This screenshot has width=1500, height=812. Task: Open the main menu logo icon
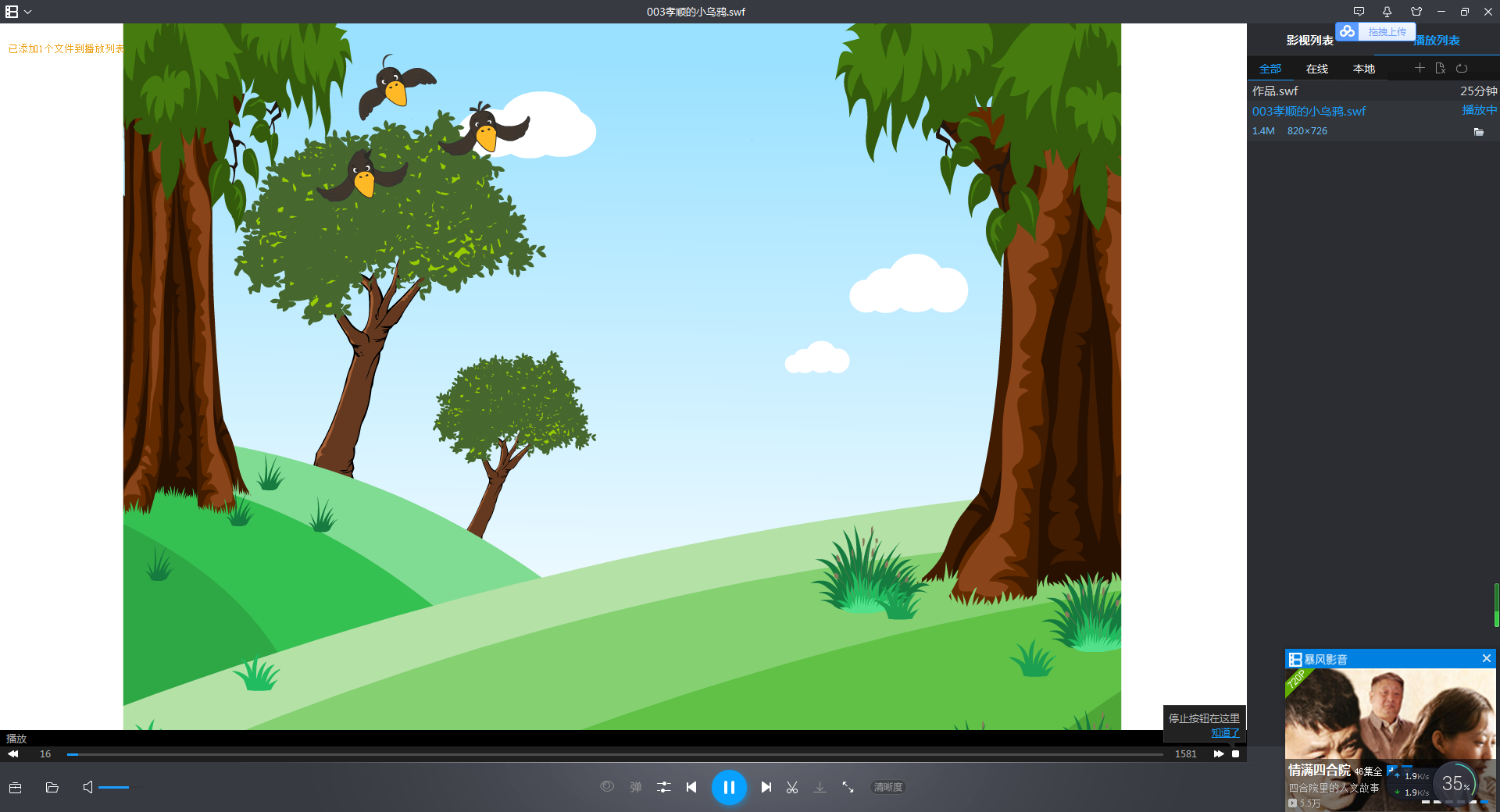click(12, 12)
